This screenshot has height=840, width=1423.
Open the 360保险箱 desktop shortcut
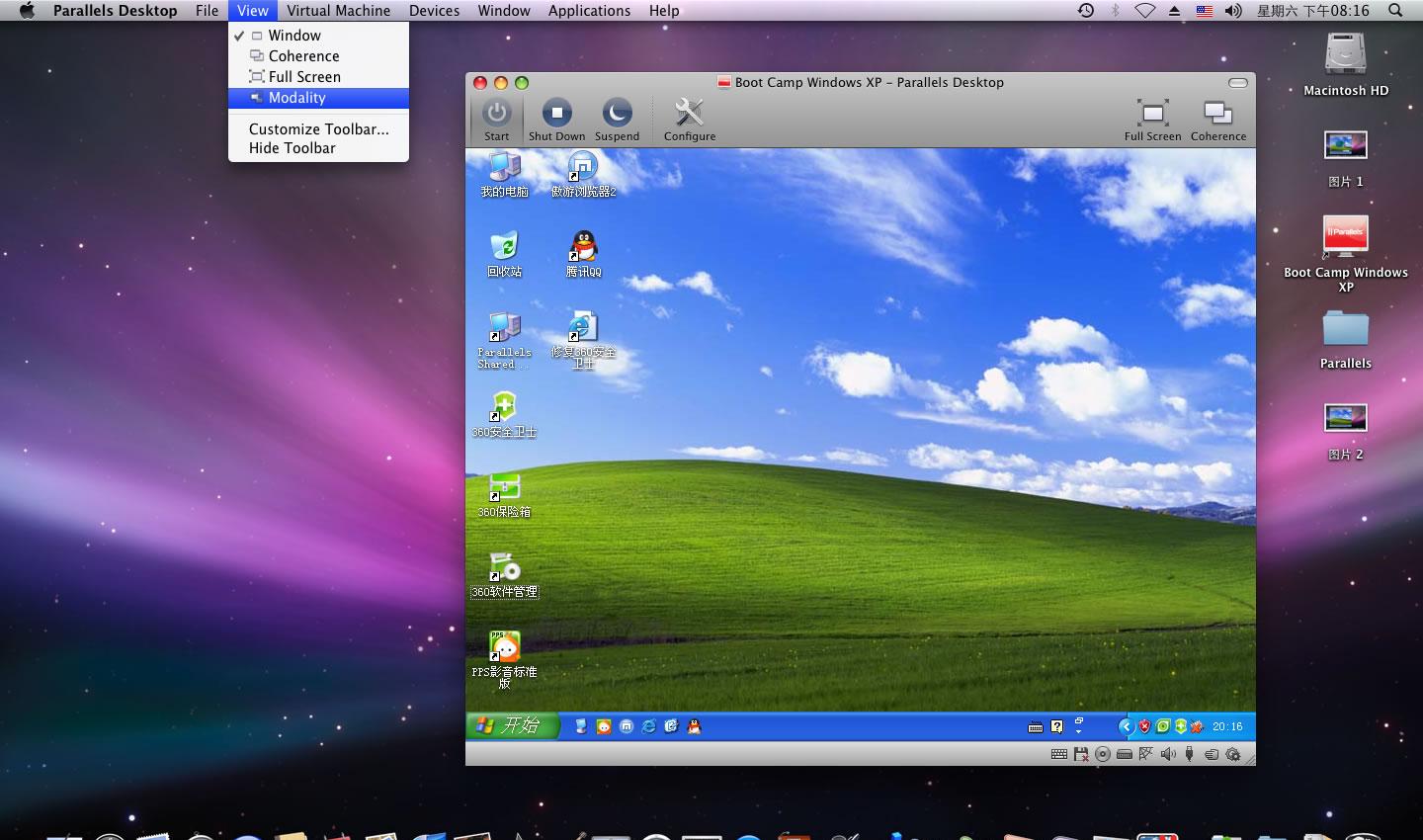(504, 495)
